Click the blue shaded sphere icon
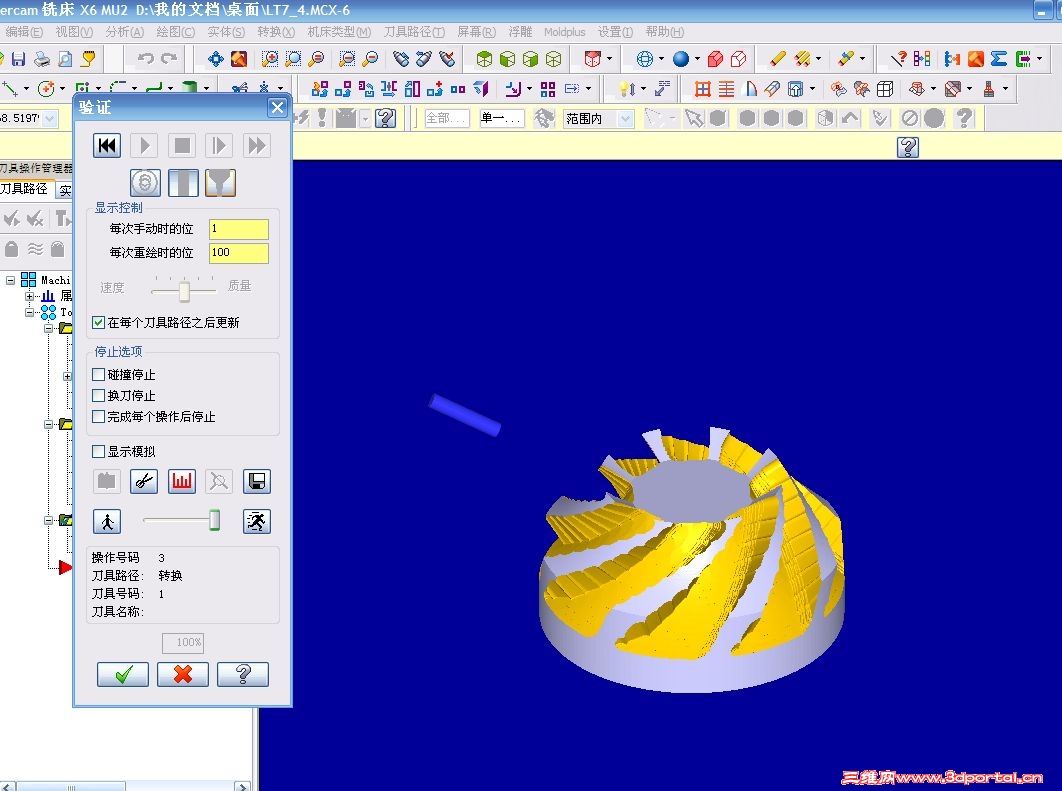This screenshot has height=791, width=1062. tap(681, 59)
